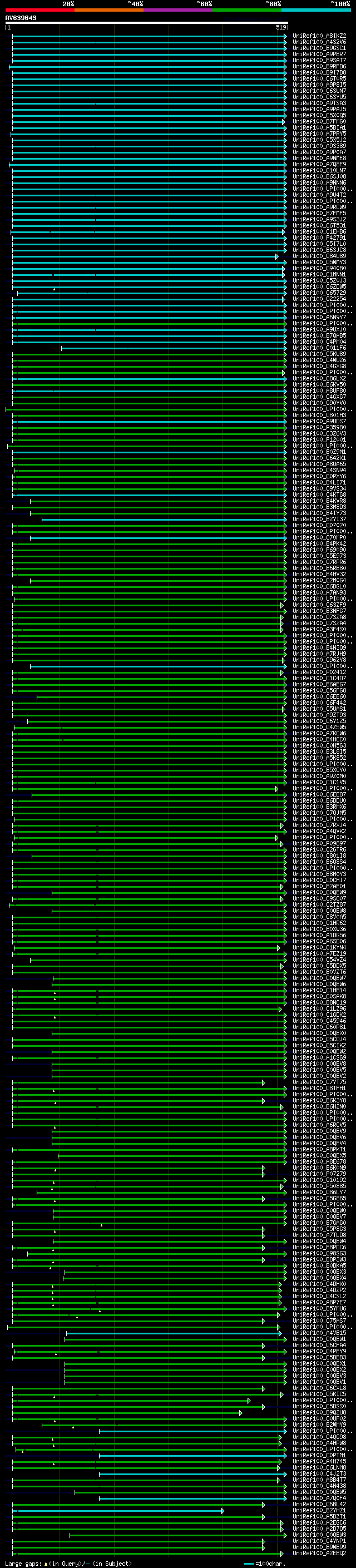This screenshot has width=356, height=1568.
Task: Select label UniRef100_A9U4T2
Action: (x=319, y=195)
